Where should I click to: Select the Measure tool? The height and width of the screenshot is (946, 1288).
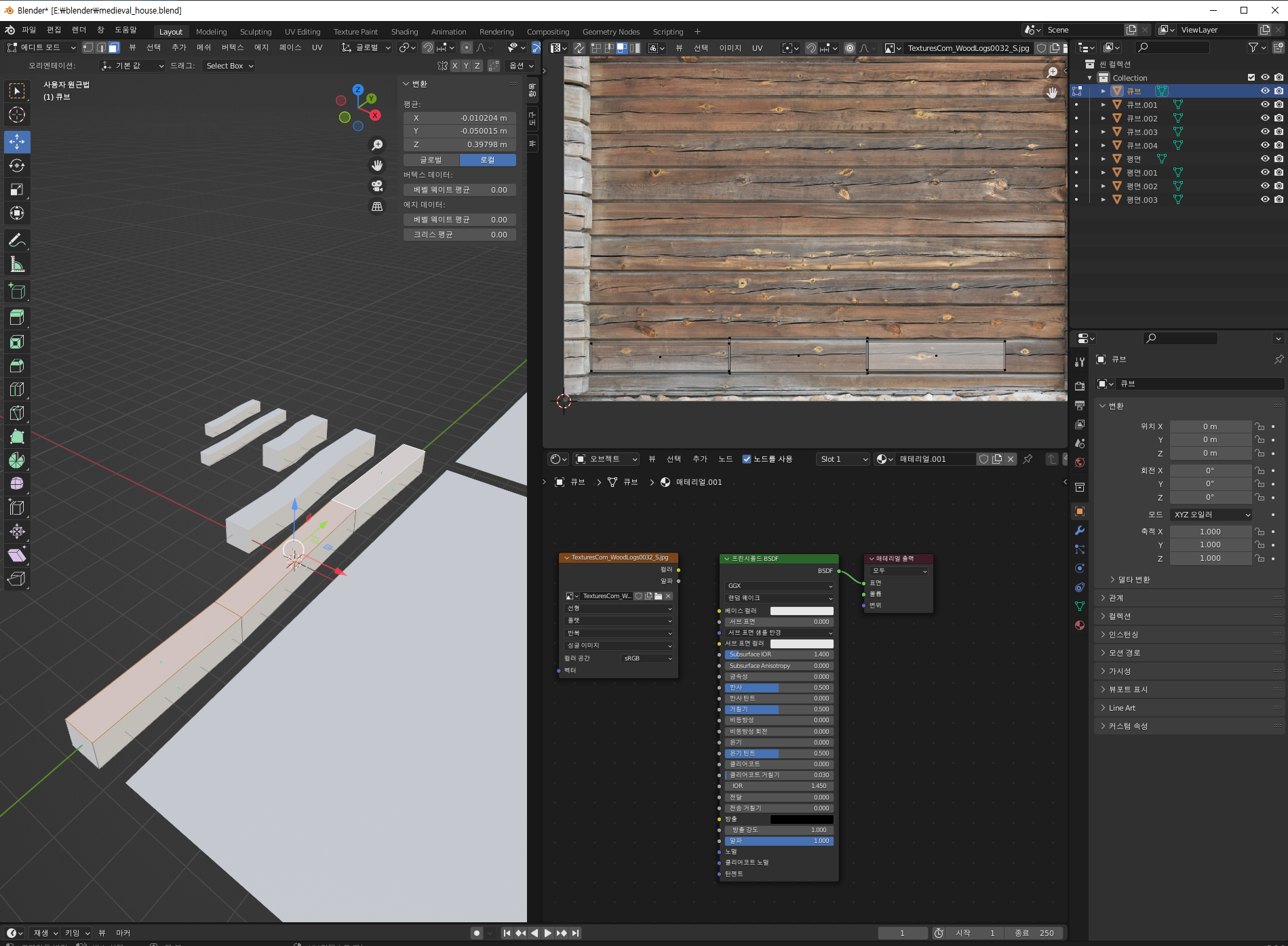tap(17, 264)
